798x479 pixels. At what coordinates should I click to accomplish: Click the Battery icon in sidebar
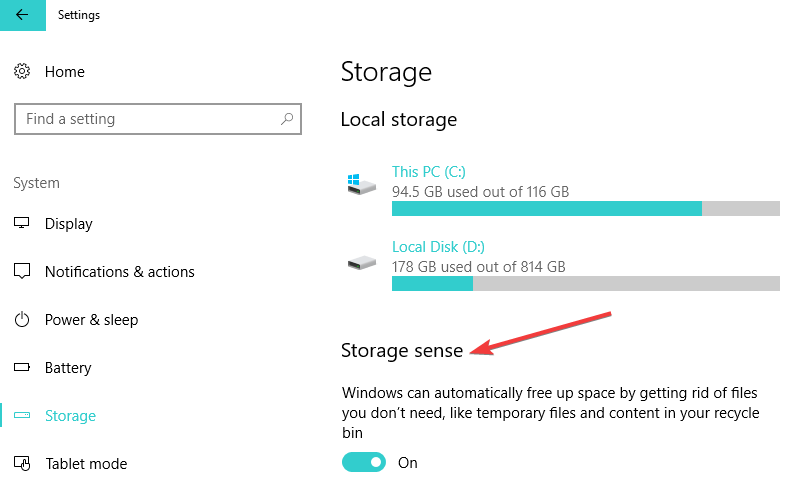click(22, 367)
